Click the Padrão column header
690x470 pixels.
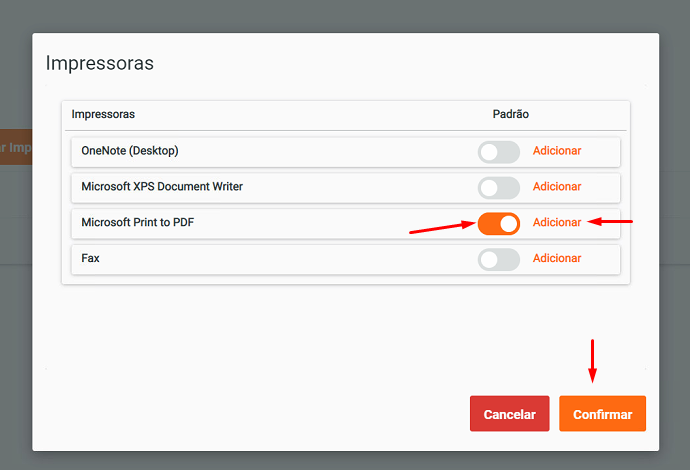tap(510, 114)
